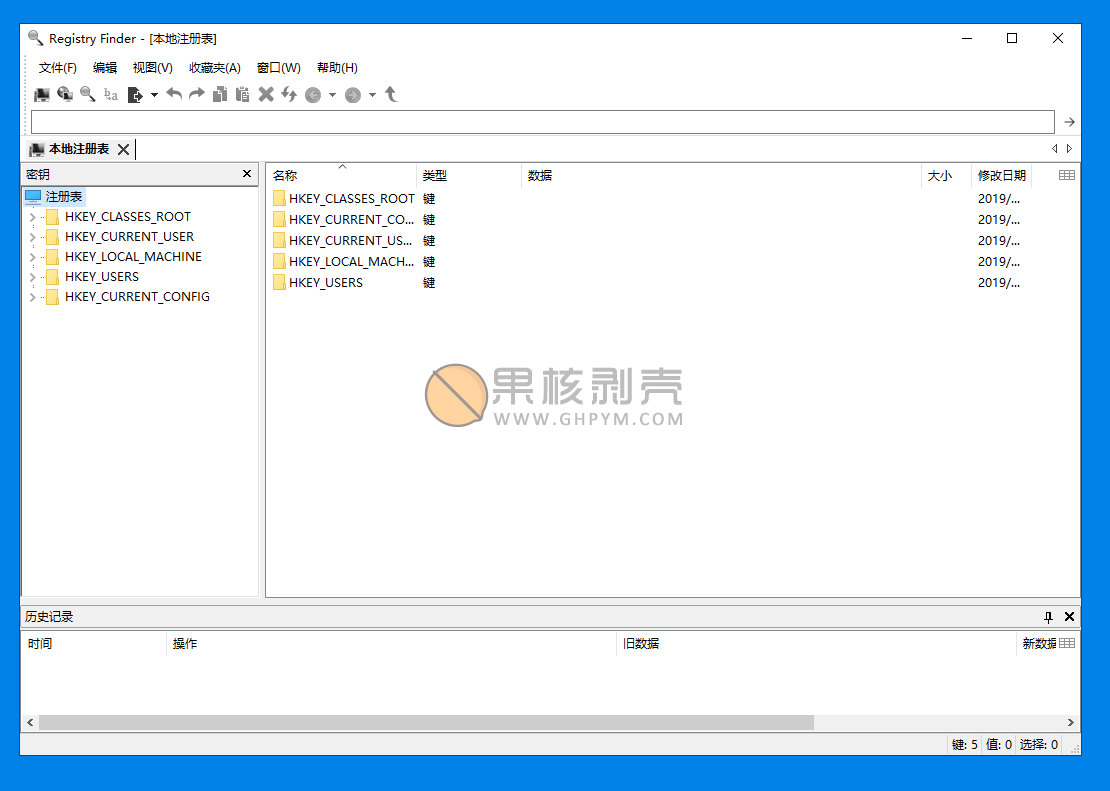
Task: Show next tabs with right triangle arrow
Action: click(1069, 149)
